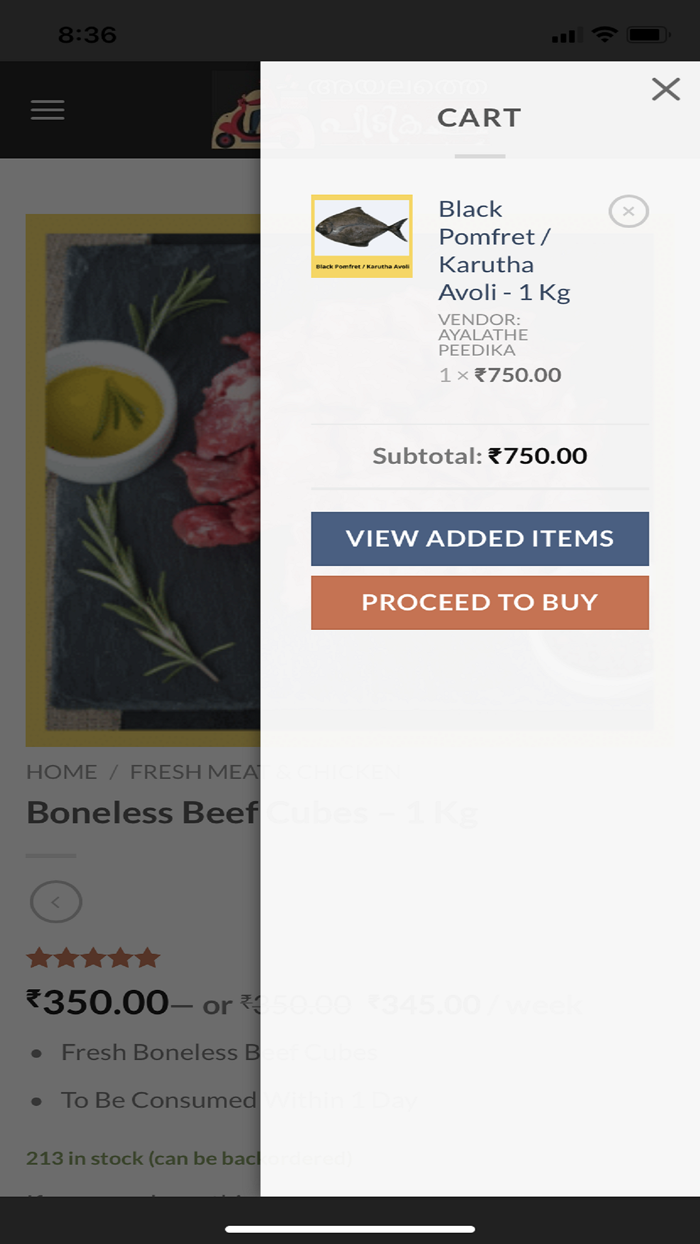Tap the 8:36 status bar clock
The width and height of the screenshot is (700, 1244).
(87, 35)
